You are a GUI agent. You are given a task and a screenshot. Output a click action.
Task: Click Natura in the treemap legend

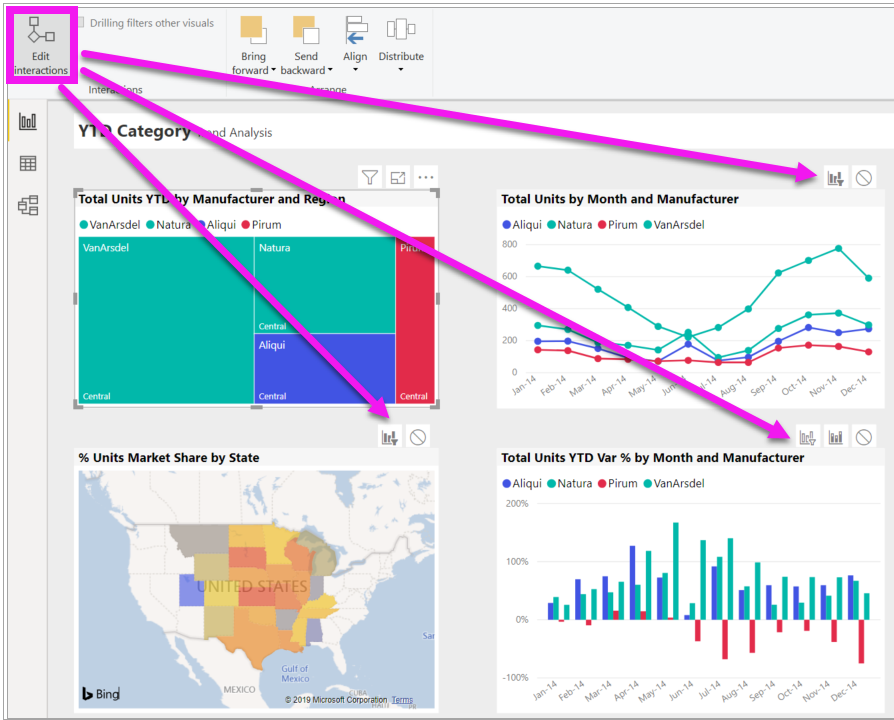pos(168,225)
